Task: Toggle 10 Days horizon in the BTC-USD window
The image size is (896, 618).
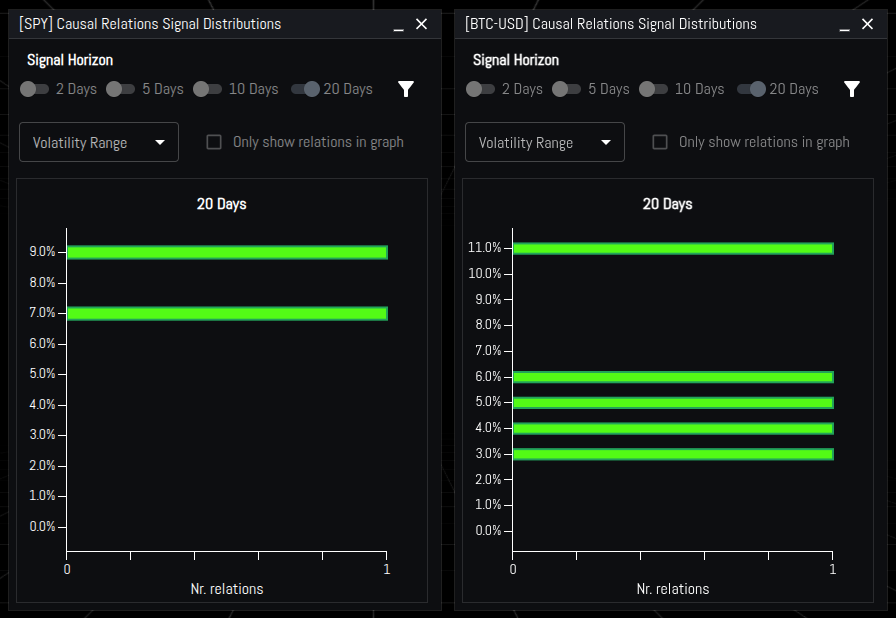Action: point(653,89)
